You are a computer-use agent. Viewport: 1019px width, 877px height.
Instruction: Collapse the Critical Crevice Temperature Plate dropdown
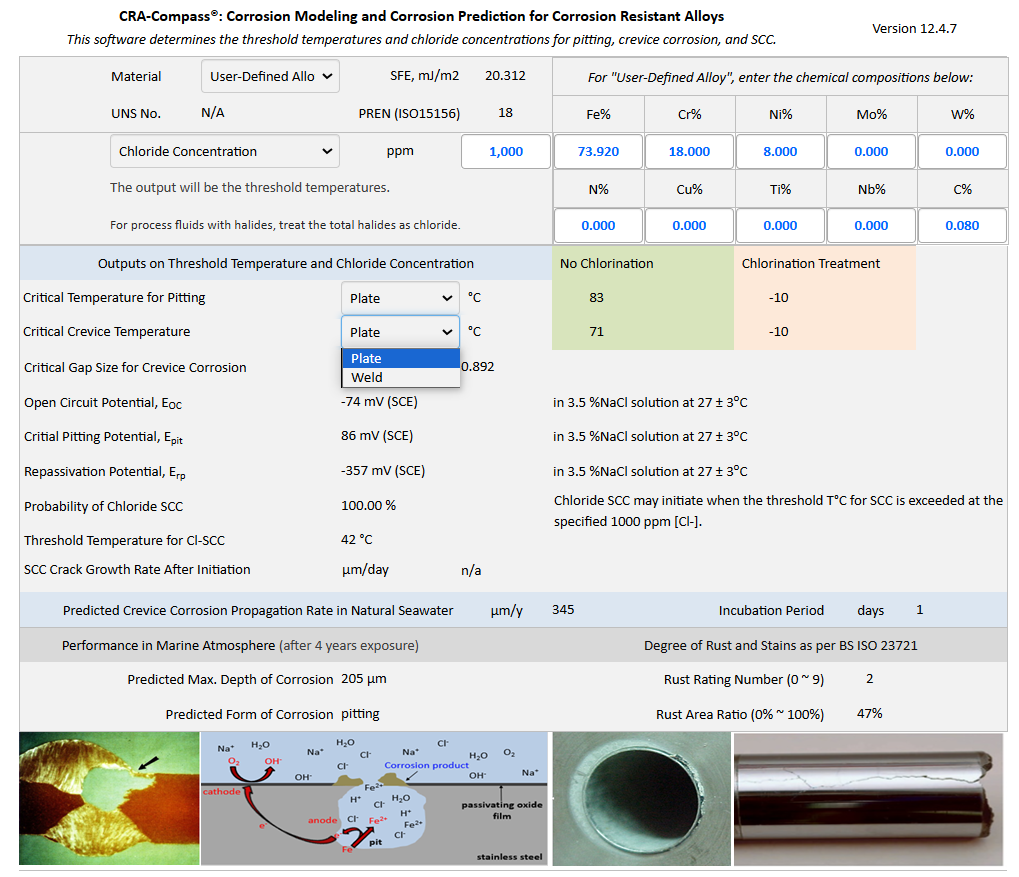[400, 332]
